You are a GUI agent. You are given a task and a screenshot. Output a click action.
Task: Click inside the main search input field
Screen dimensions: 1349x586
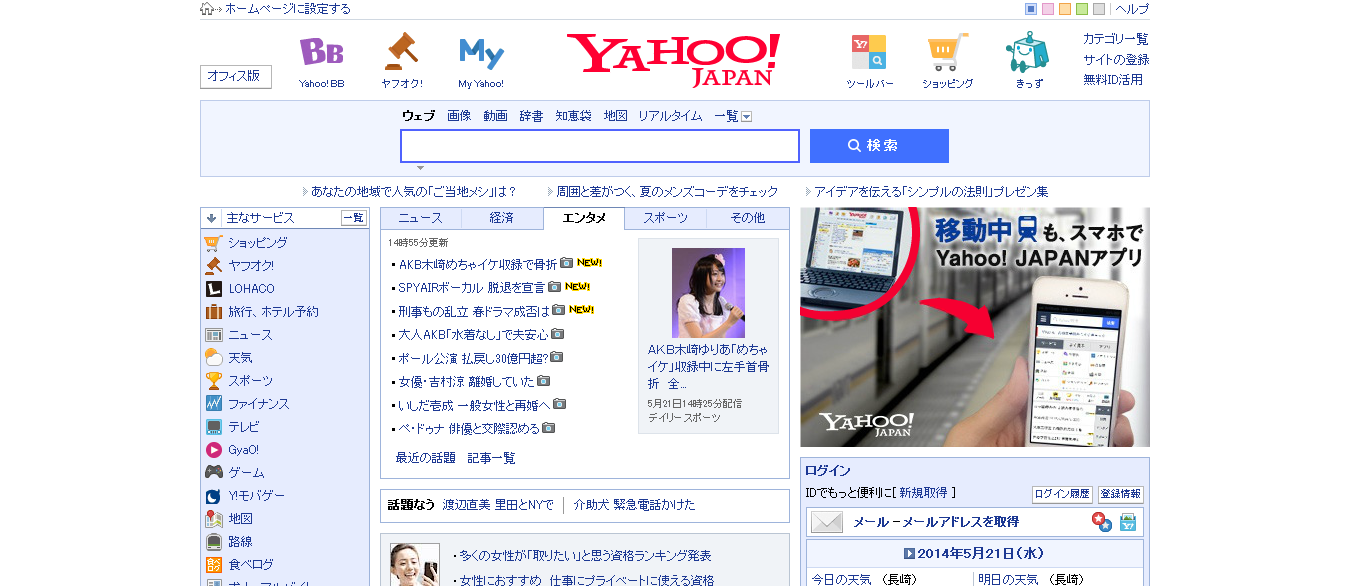point(600,146)
